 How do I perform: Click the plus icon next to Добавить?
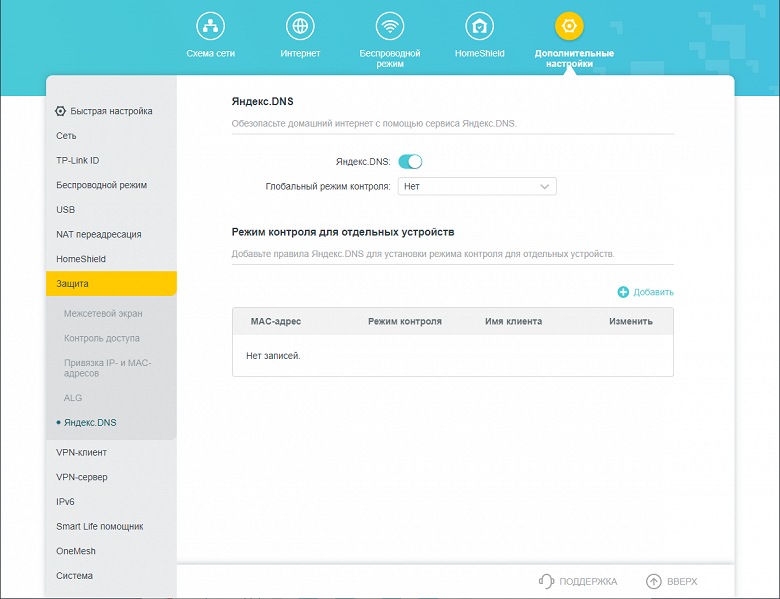click(623, 292)
